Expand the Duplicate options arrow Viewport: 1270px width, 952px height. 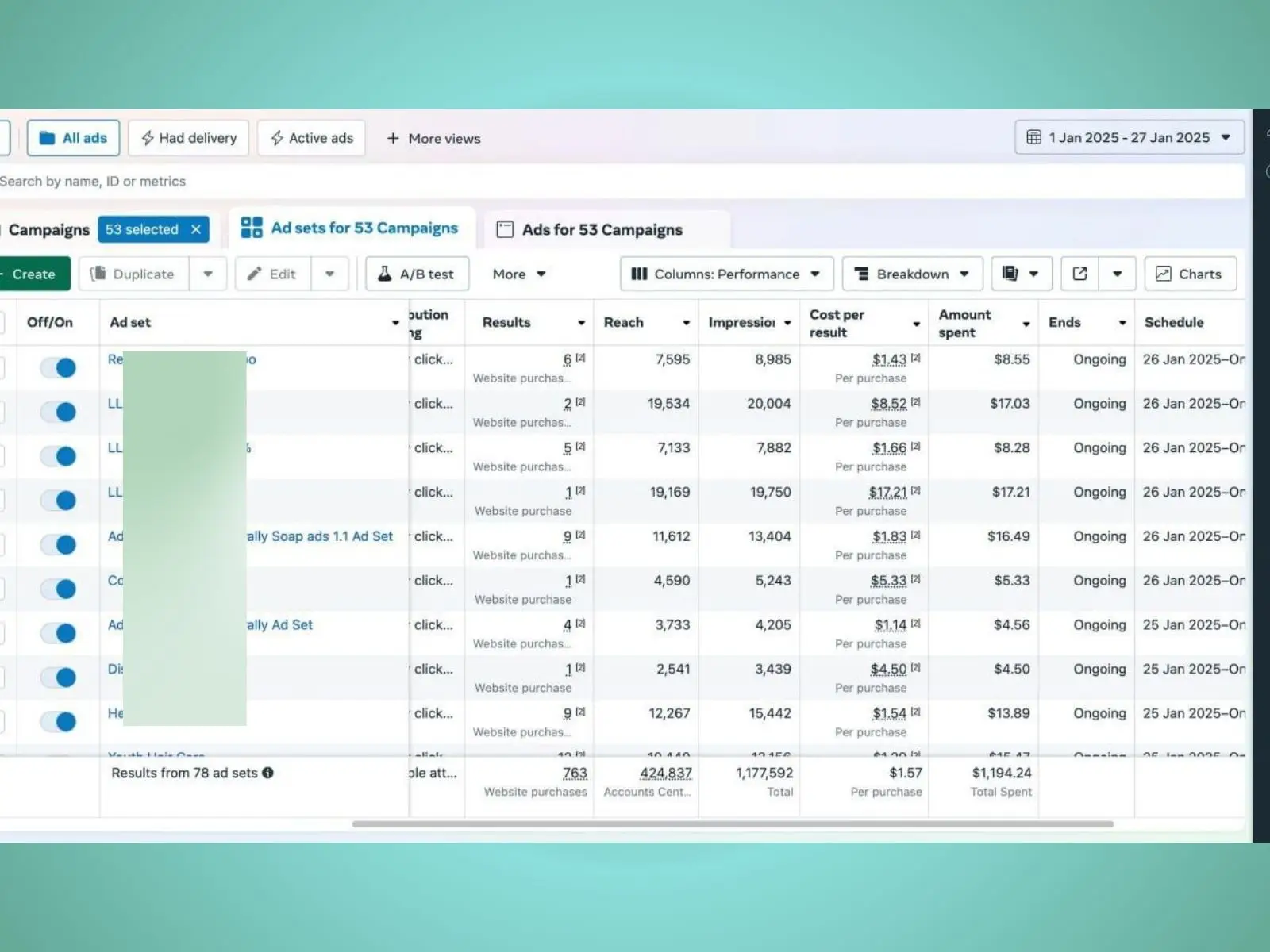(208, 274)
